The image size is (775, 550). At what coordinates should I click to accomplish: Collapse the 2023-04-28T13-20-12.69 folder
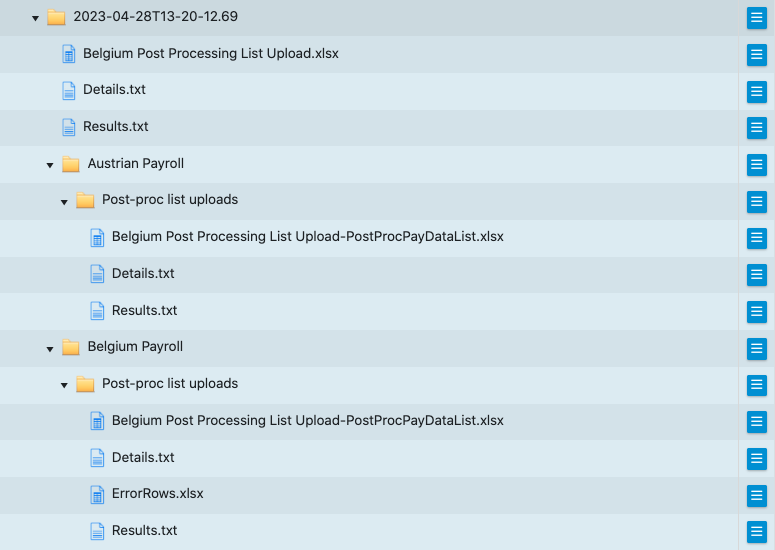pyautogui.click(x=35, y=18)
